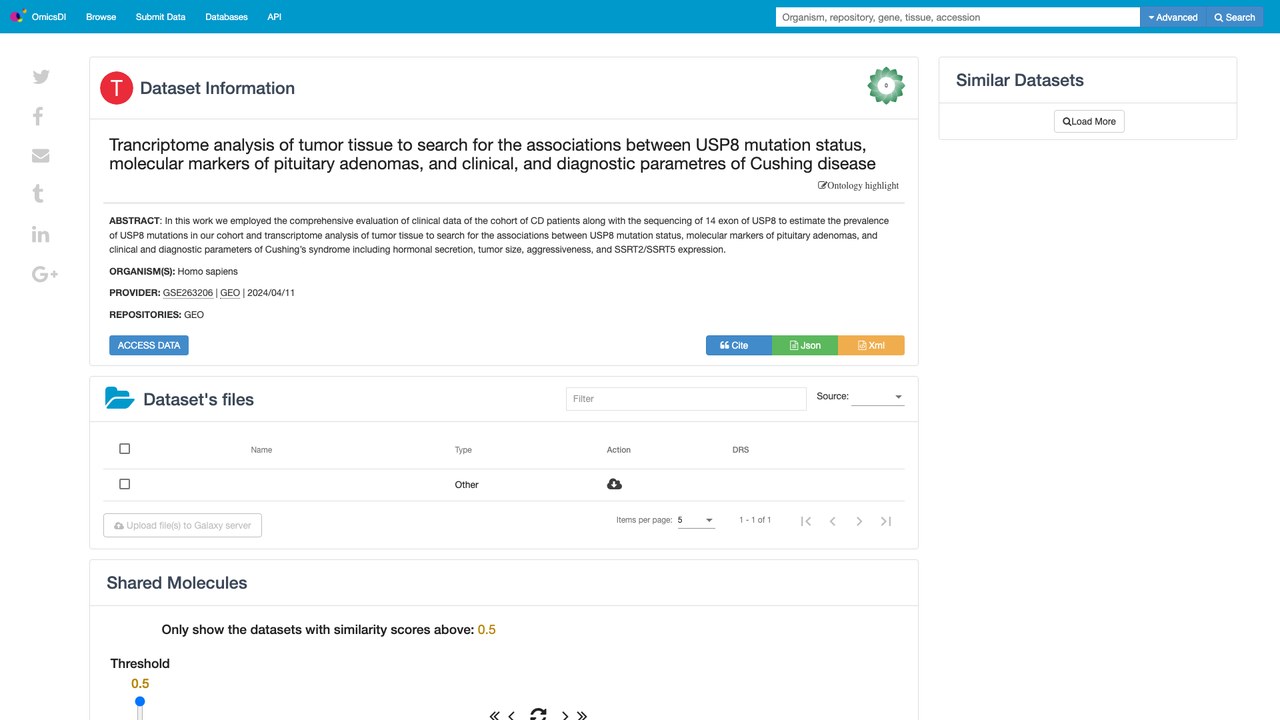
Task: Select all files header checkbox
Action: click(x=125, y=449)
